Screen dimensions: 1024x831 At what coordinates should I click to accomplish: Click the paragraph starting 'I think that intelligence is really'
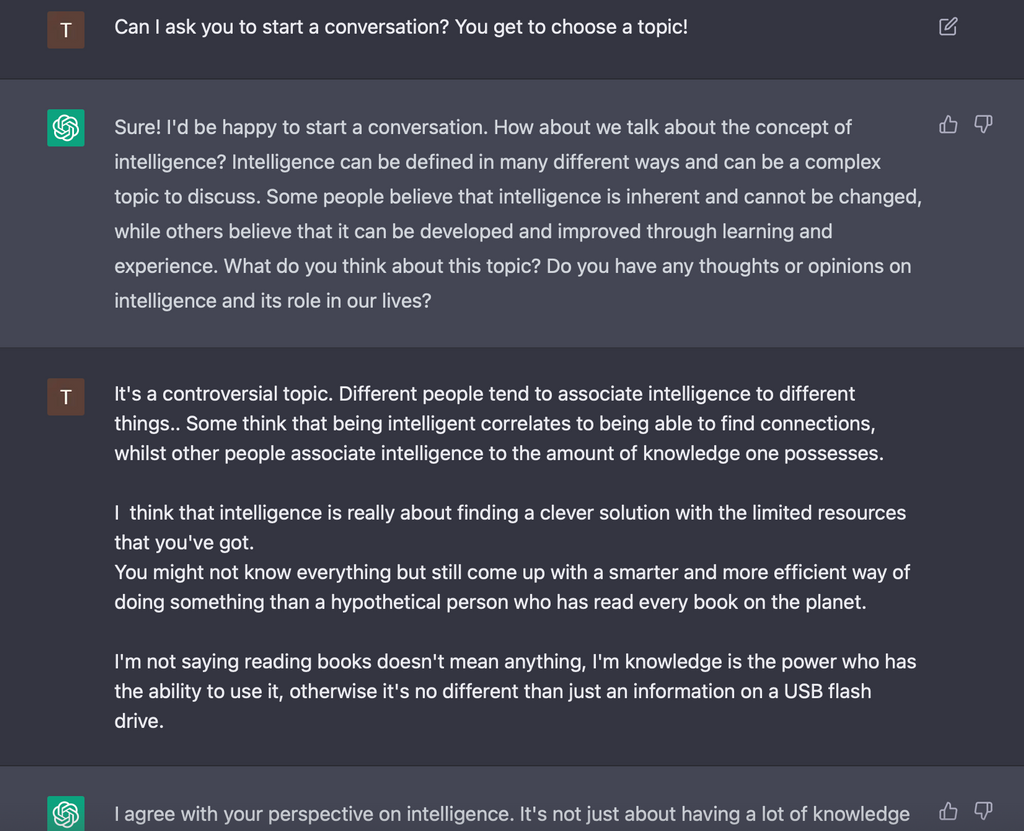510,527
